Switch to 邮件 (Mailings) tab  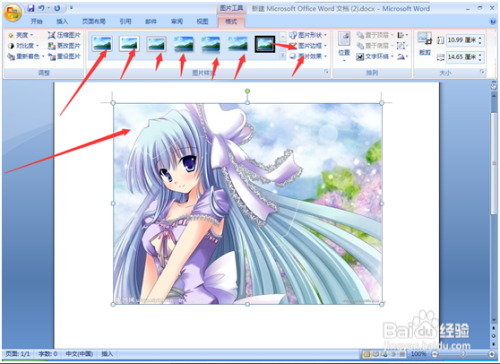pos(151,21)
